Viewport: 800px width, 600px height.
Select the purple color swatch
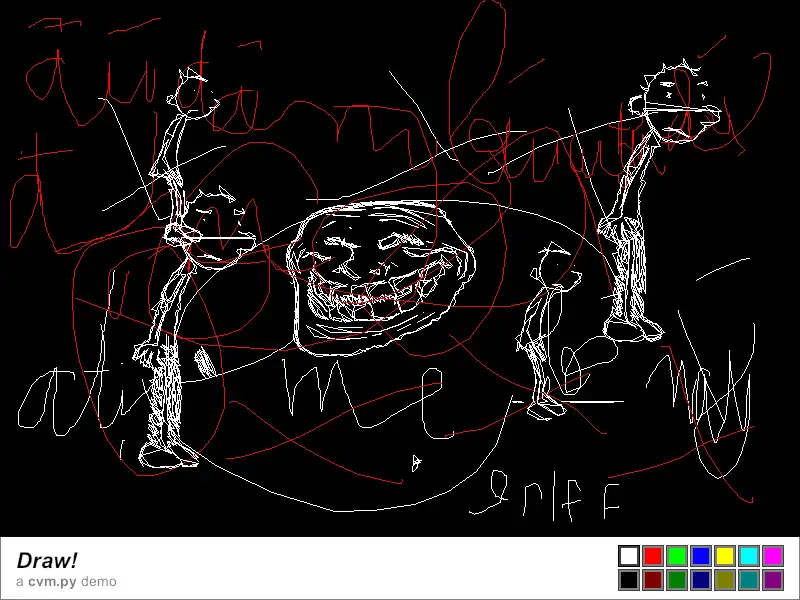pyautogui.click(x=773, y=580)
